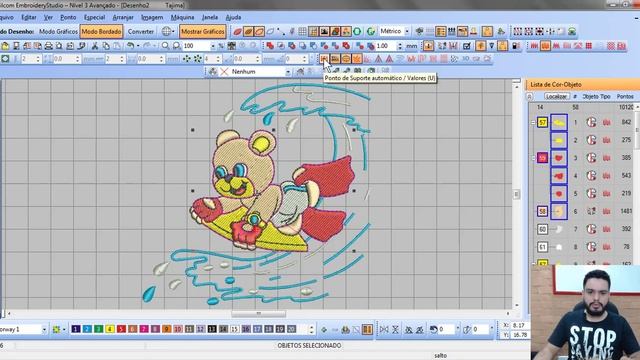Select color swatch 20 in palette

point(291,329)
